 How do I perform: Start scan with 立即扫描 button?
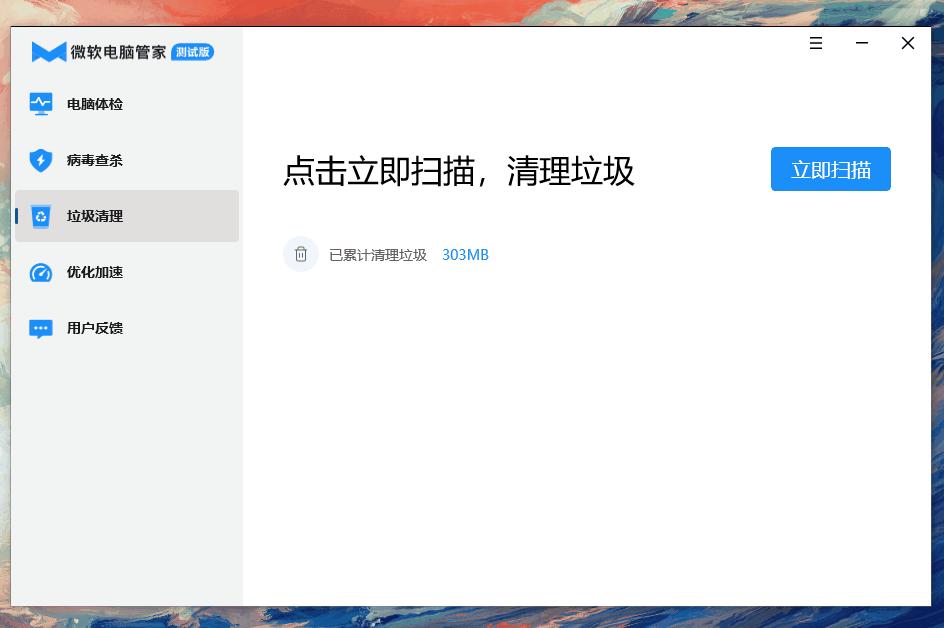click(x=830, y=169)
